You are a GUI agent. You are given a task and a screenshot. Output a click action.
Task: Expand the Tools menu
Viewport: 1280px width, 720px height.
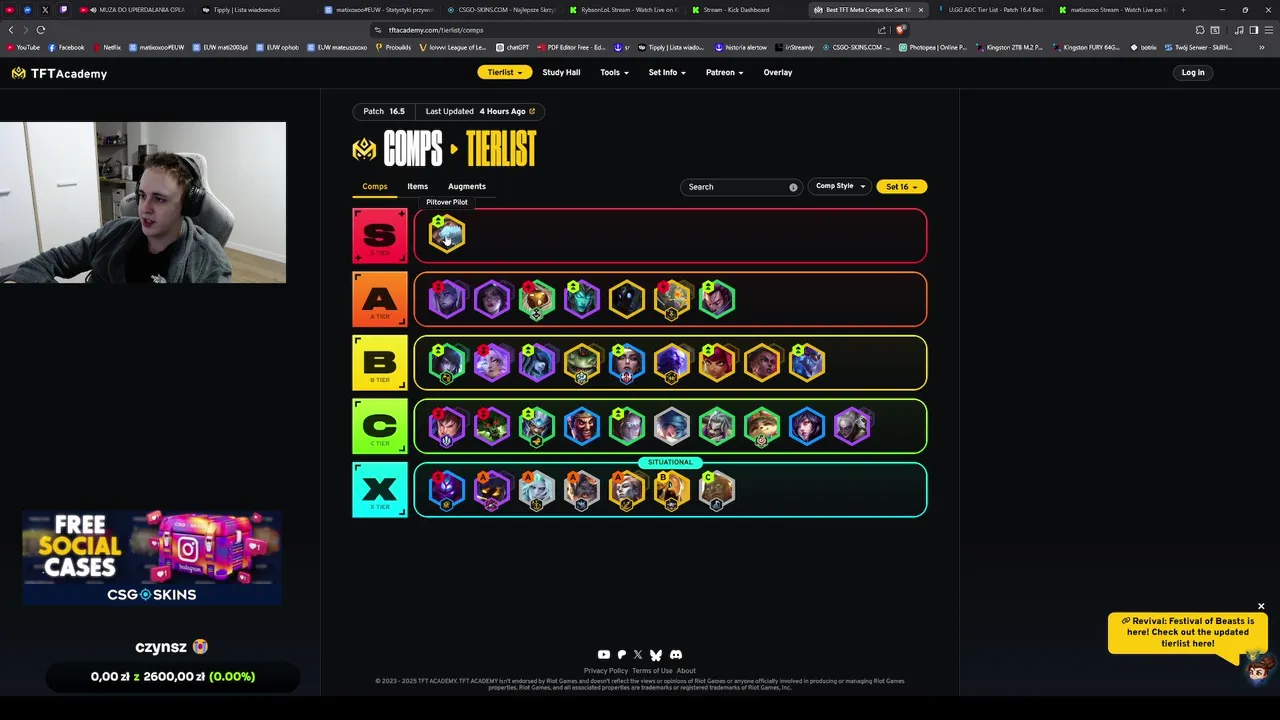pyautogui.click(x=614, y=72)
